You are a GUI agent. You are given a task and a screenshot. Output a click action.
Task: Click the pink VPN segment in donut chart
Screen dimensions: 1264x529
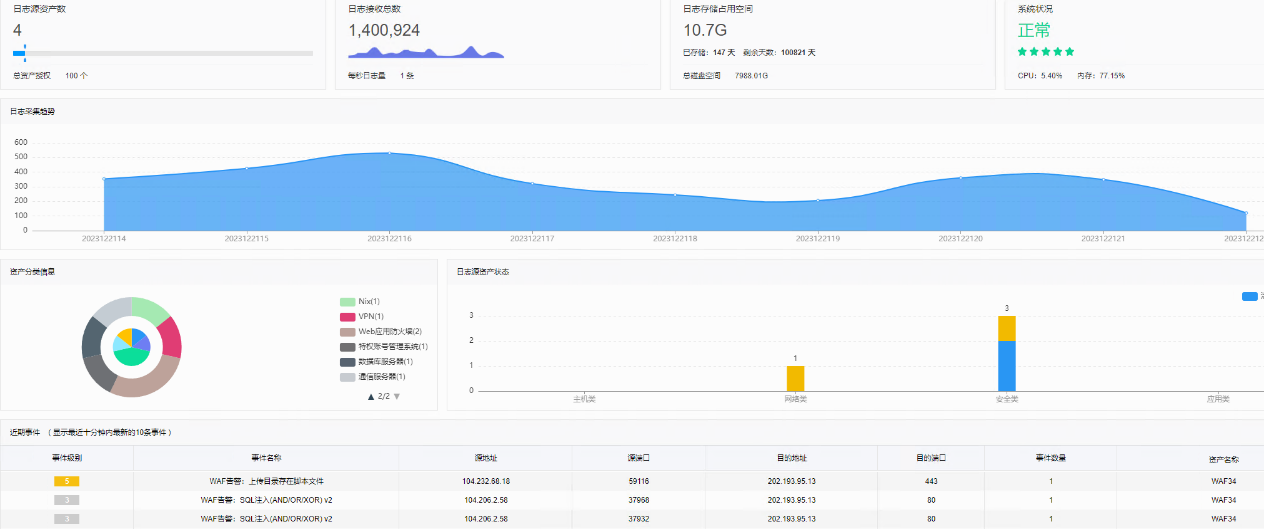[x=170, y=338]
